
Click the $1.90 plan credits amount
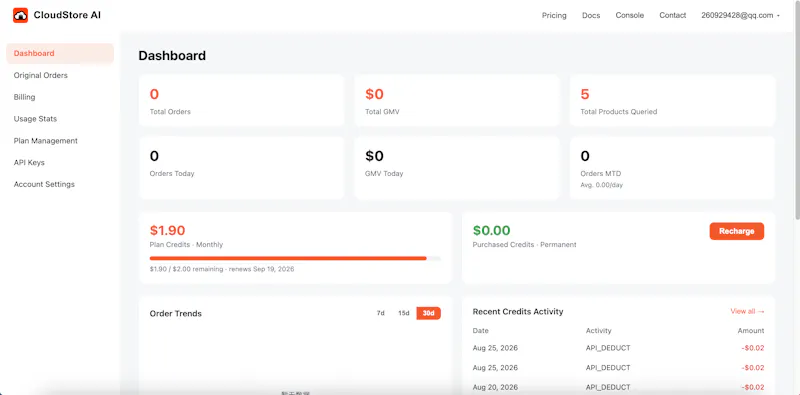point(167,231)
